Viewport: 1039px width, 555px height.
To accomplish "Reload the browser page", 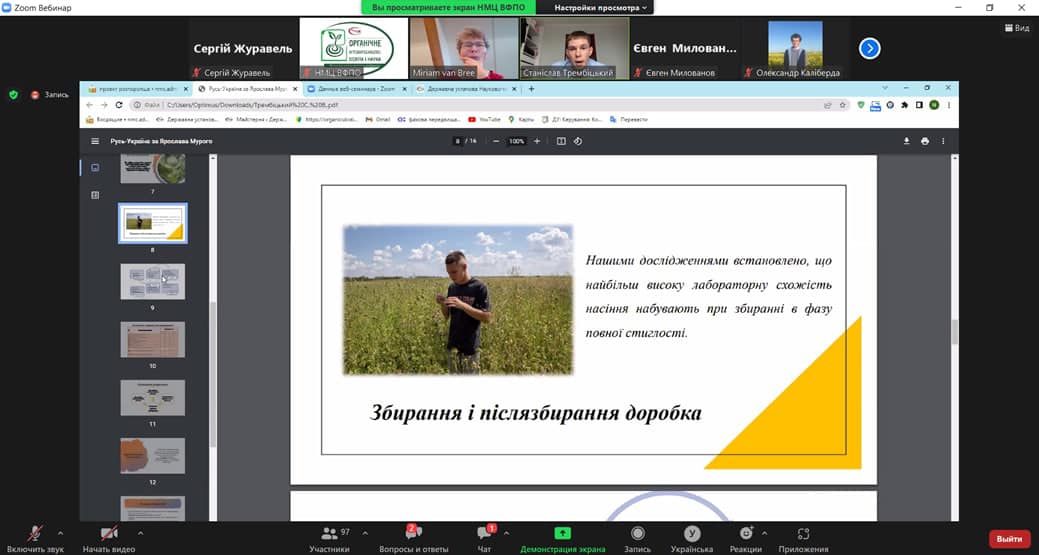I will point(119,105).
